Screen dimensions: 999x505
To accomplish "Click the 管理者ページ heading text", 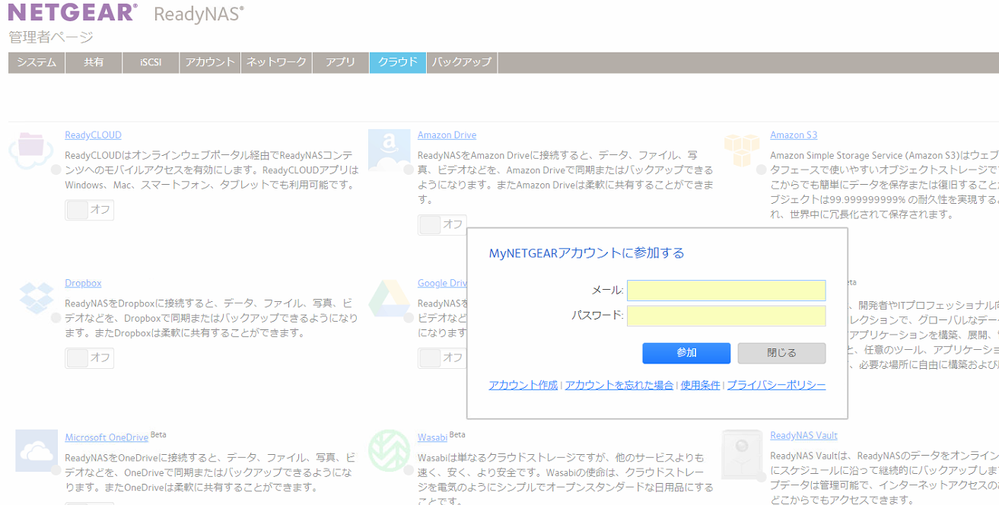I will click(x=51, y=37).
